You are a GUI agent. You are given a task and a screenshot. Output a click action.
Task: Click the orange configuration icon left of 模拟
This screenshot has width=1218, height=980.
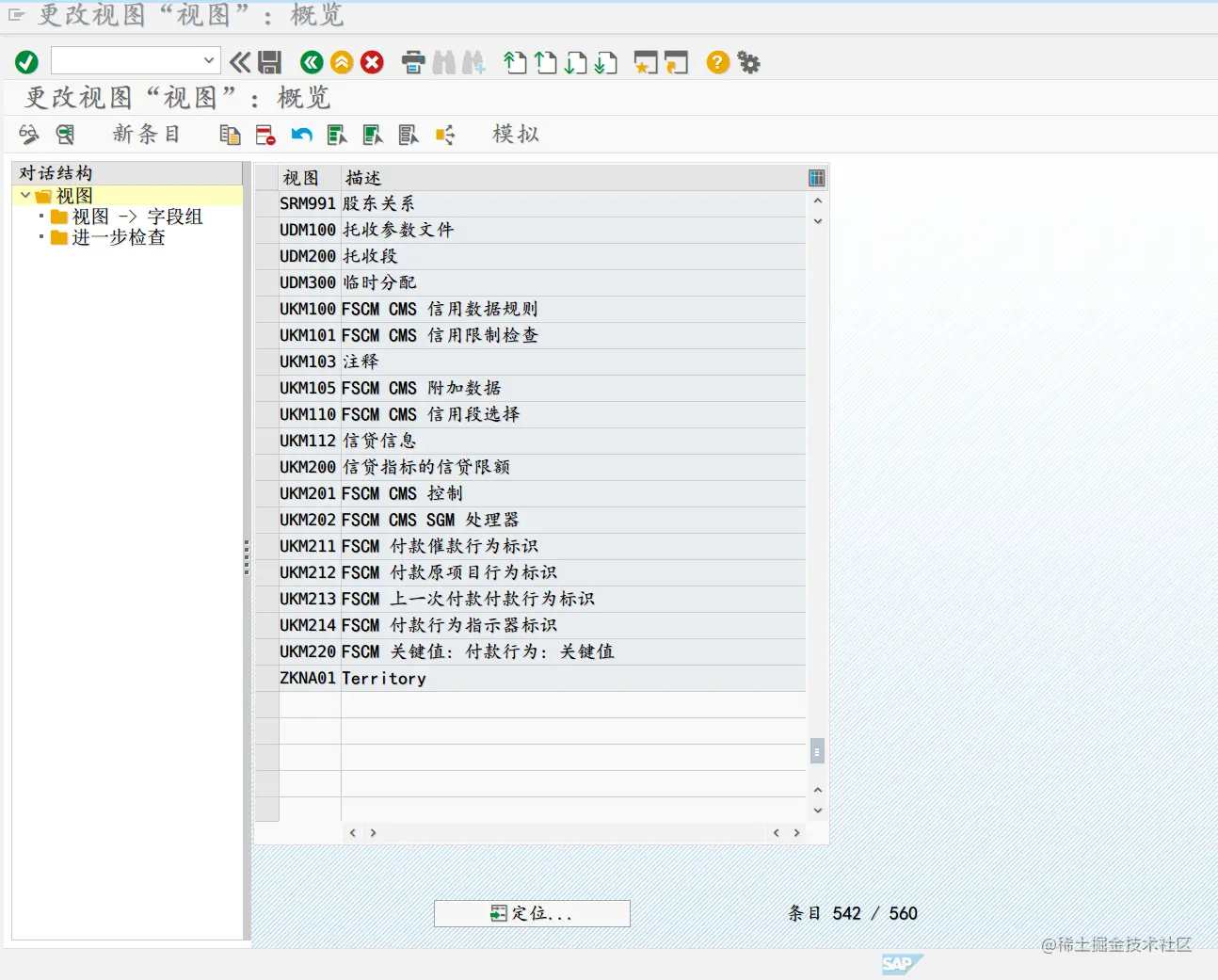point(445,135)
